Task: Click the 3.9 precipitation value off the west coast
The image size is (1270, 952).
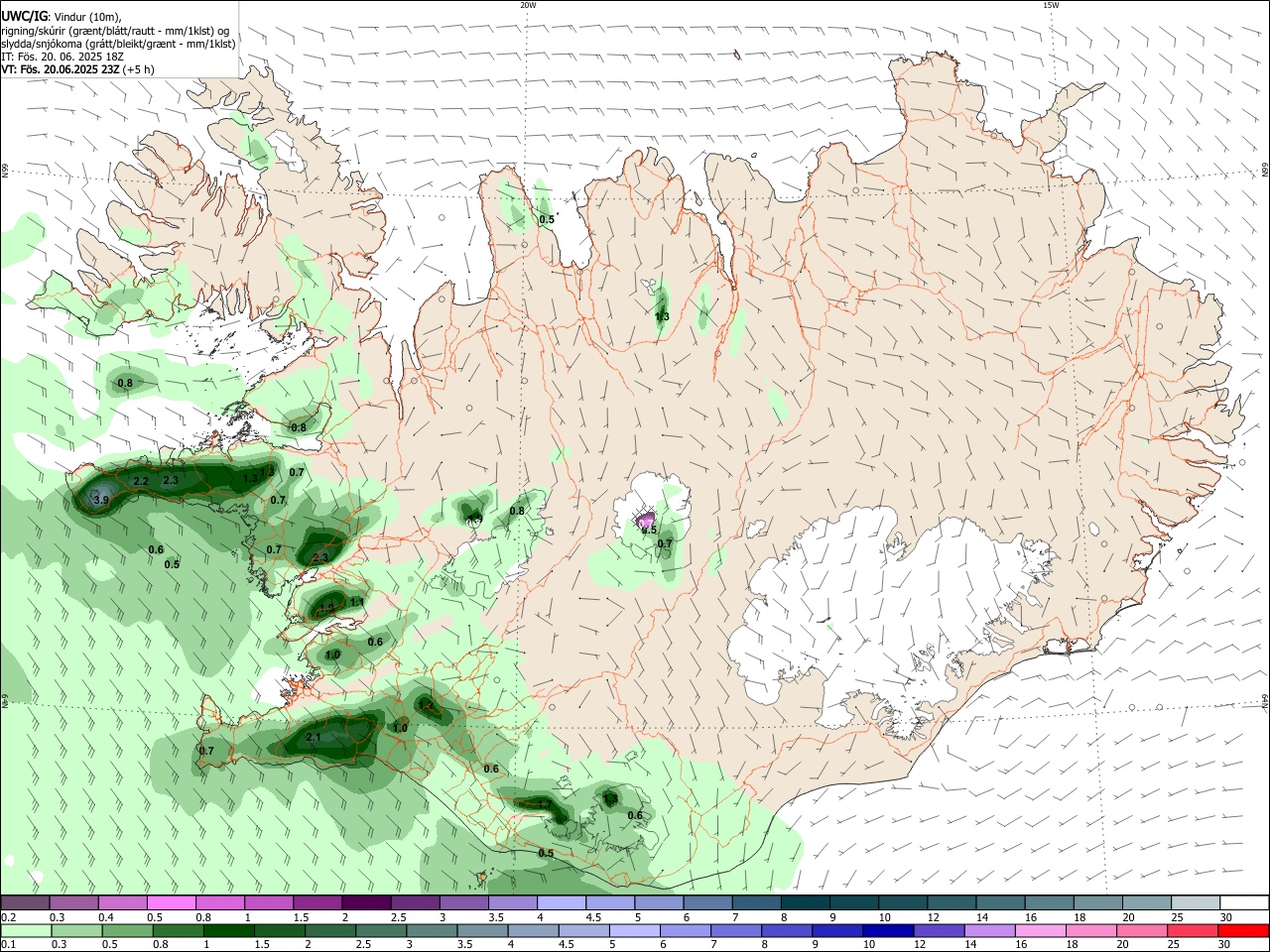Action: (100, 501)
